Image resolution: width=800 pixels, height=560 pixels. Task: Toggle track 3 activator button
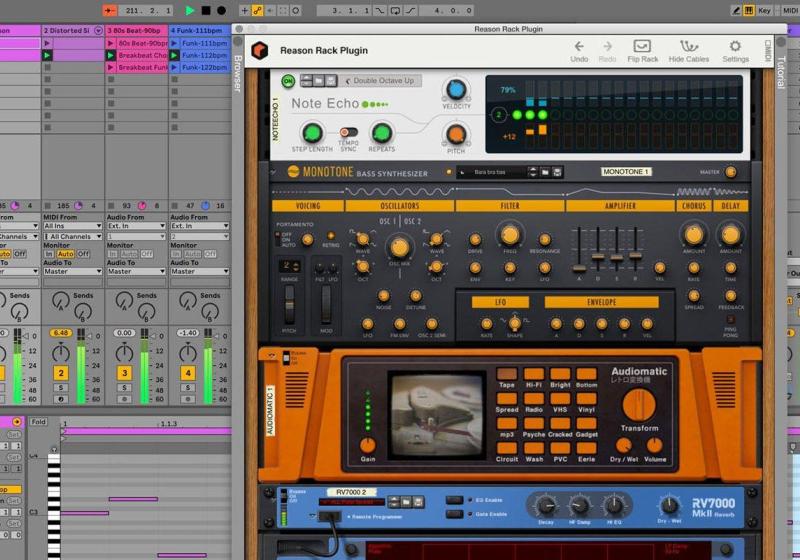click(124, 373)
